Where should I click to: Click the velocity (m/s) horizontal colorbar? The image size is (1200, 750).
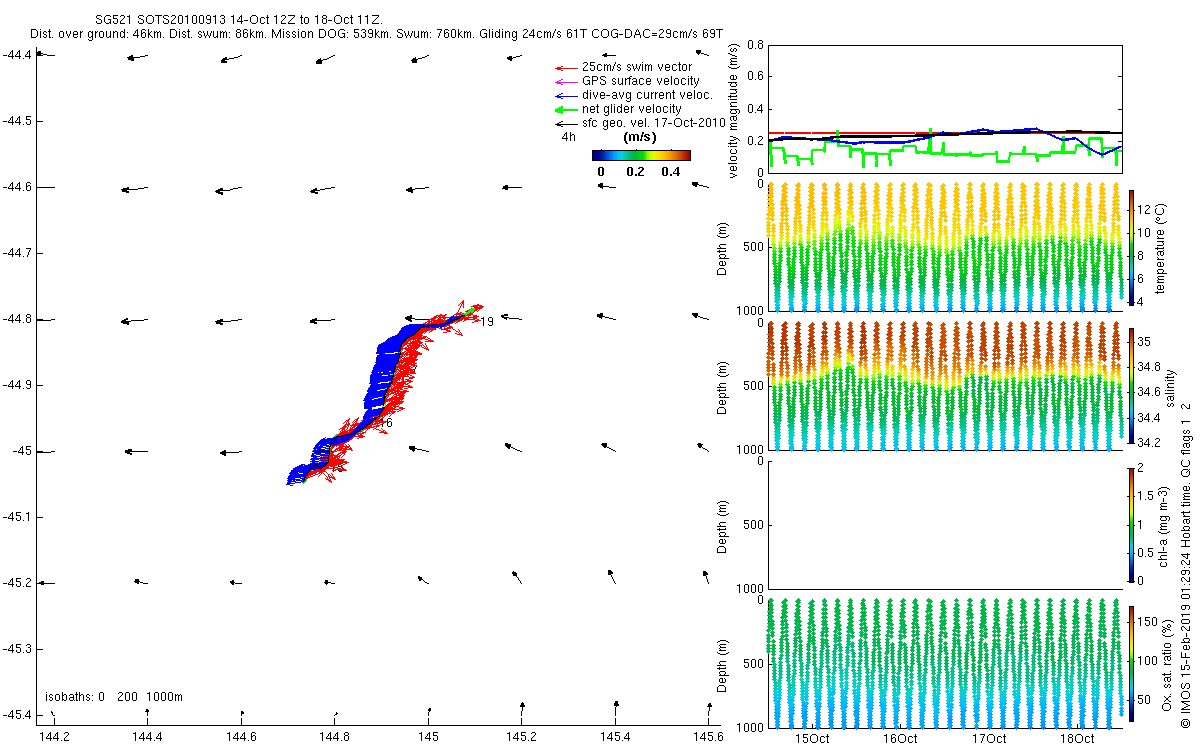[641, 155]
